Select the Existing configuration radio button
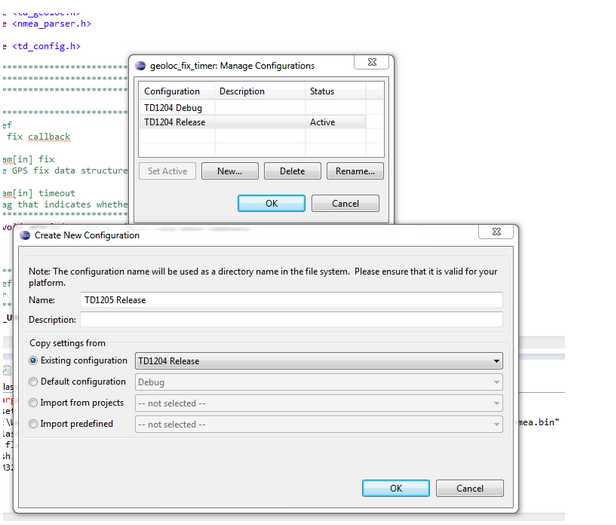The image size is (616, 525). tap(33, 360)
